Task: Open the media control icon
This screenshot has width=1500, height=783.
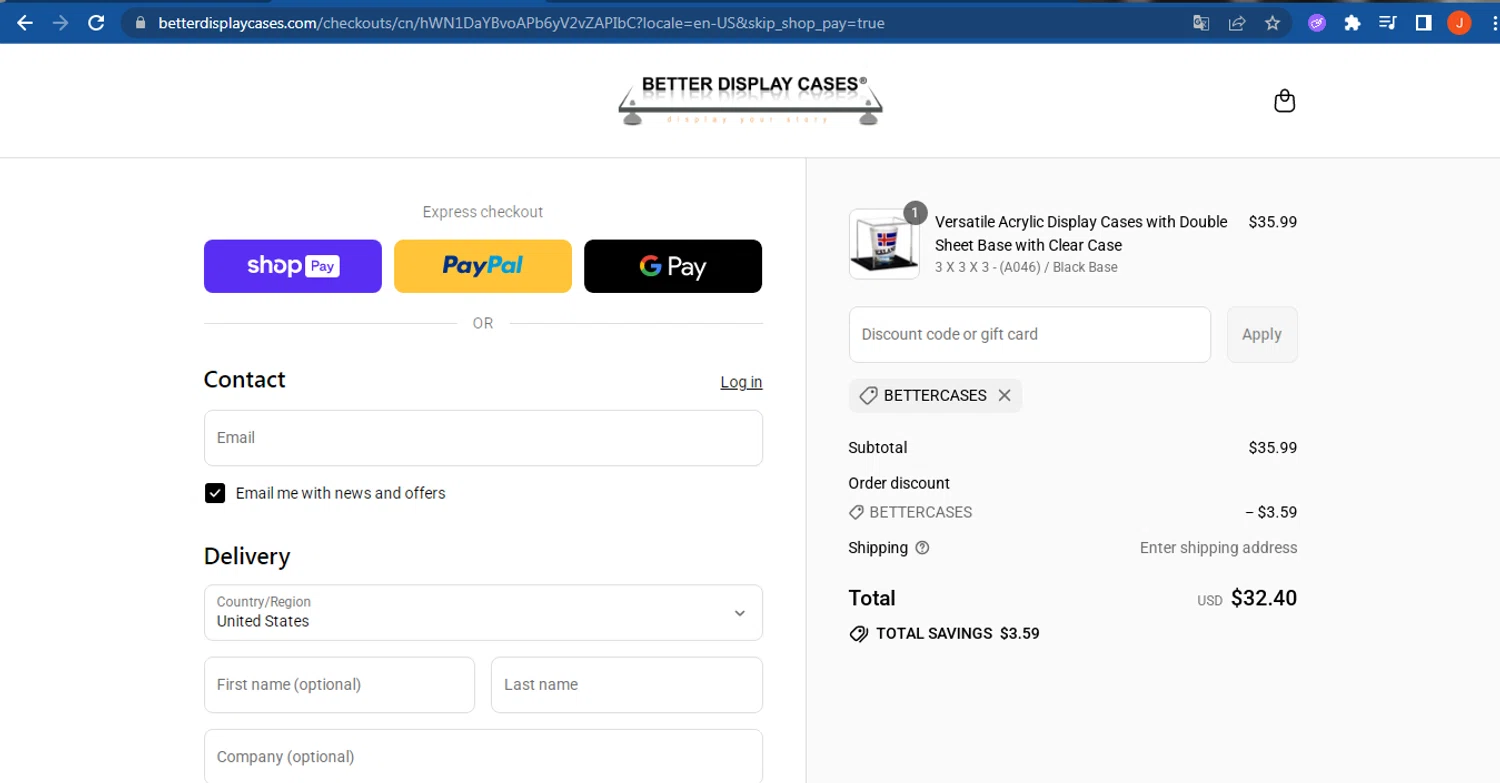Action: [x=1387, y=22]
